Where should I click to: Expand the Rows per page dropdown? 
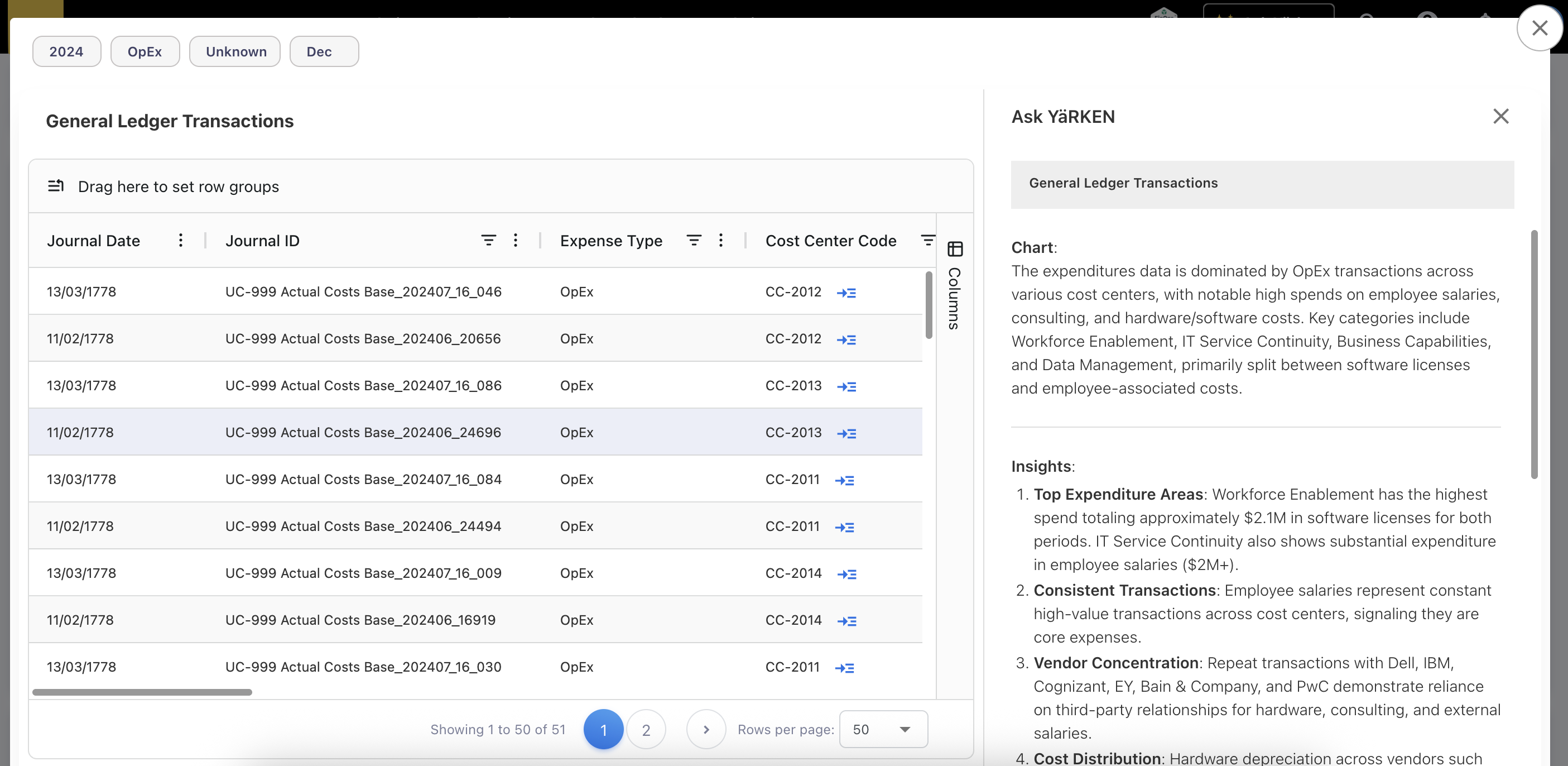[883, 729]
